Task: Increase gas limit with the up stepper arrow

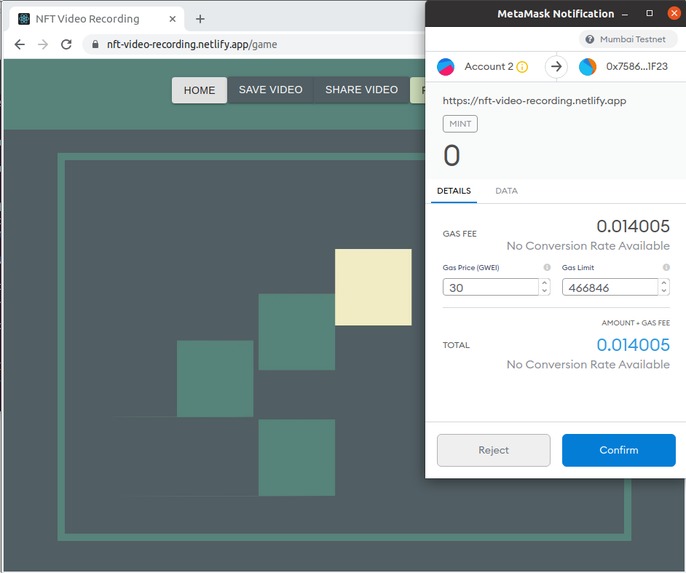Action: (x=664, y=283)
